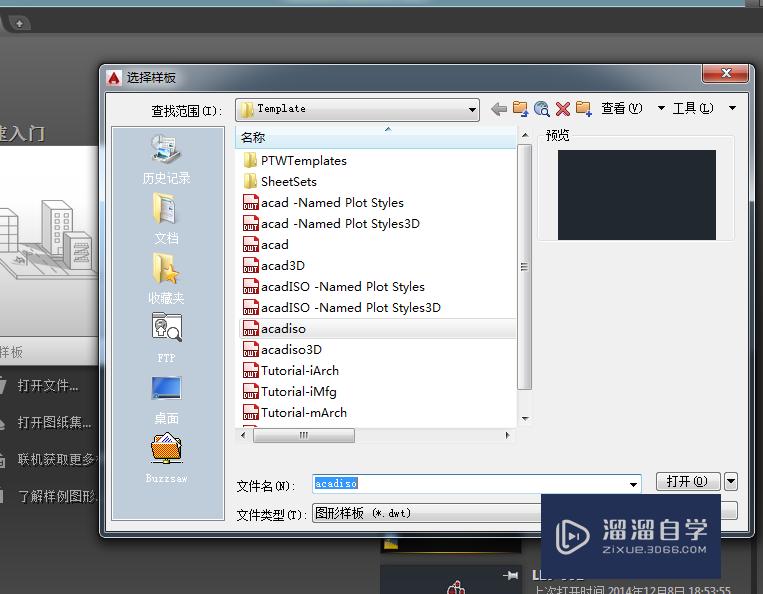Screen dimensions: 763x594
Task: Click the 打开(O) open button
Action: point(688,482)
